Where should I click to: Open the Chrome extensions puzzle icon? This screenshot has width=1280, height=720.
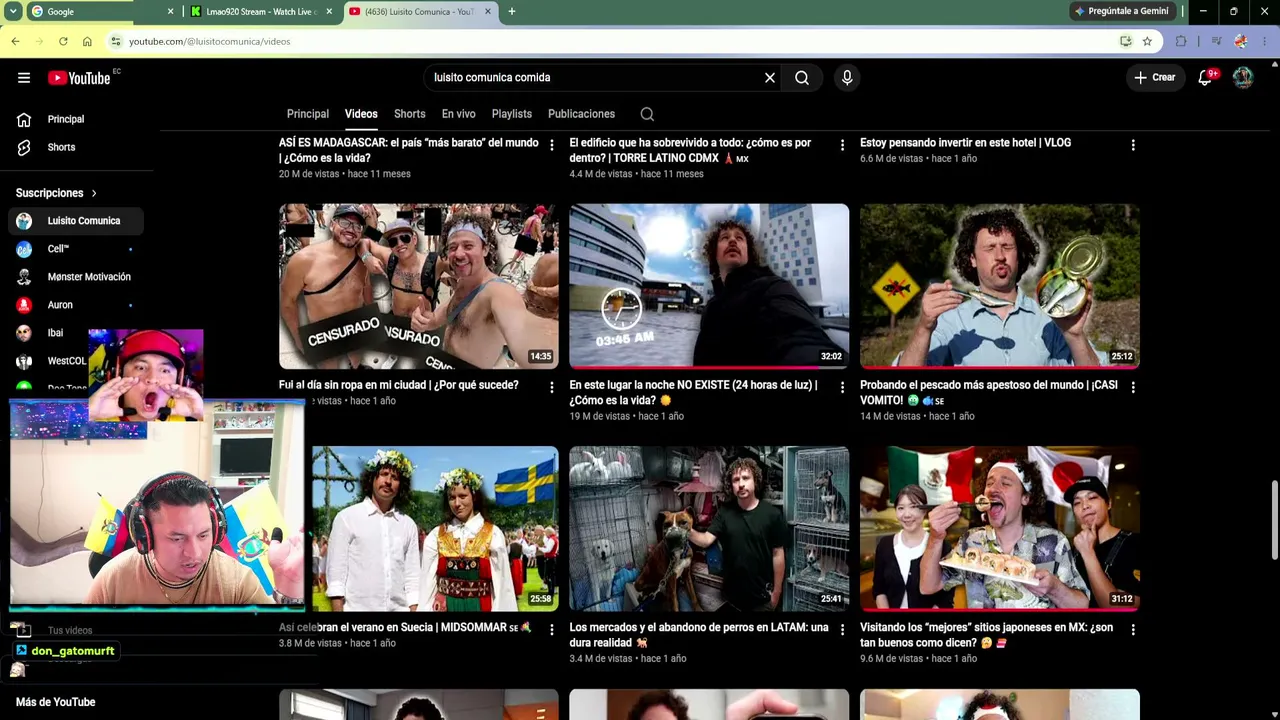(1181, 41)
